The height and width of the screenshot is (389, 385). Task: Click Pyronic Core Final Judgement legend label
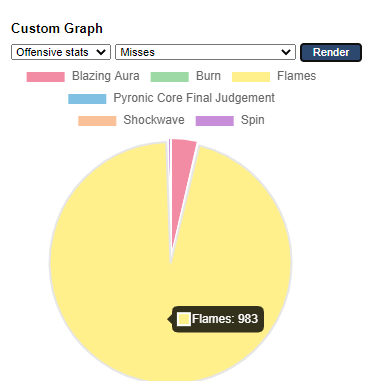(x=194, y=98)
